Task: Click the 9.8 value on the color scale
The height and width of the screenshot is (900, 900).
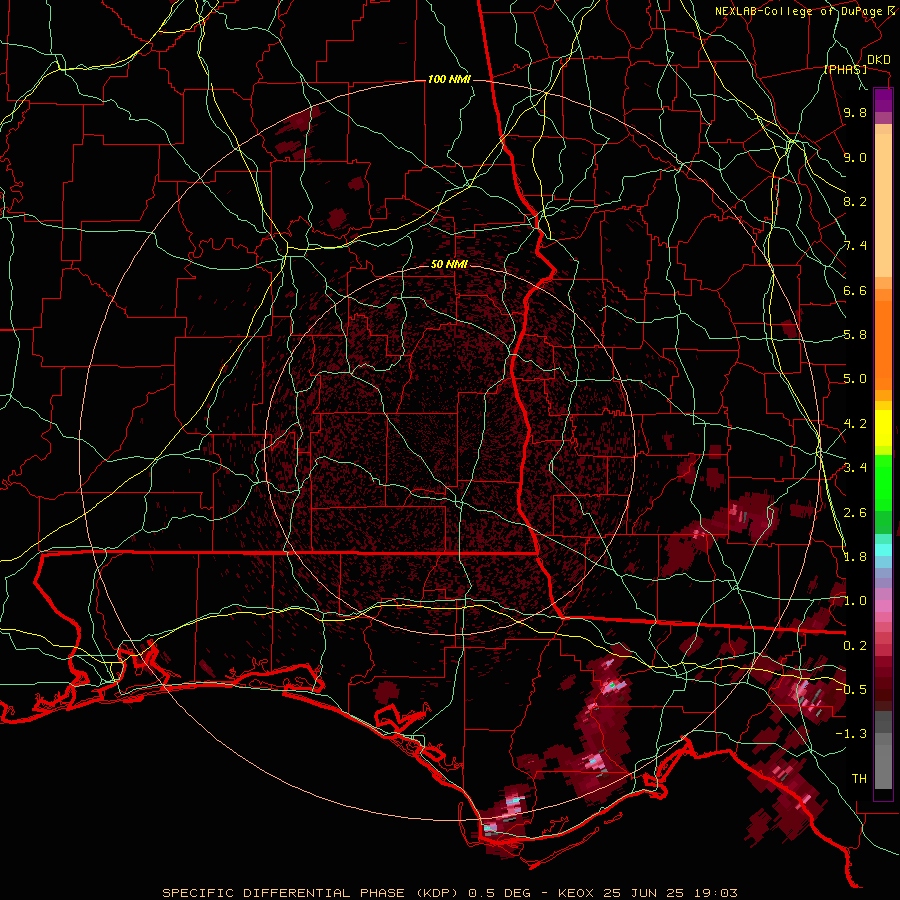Action: point(855,112)
